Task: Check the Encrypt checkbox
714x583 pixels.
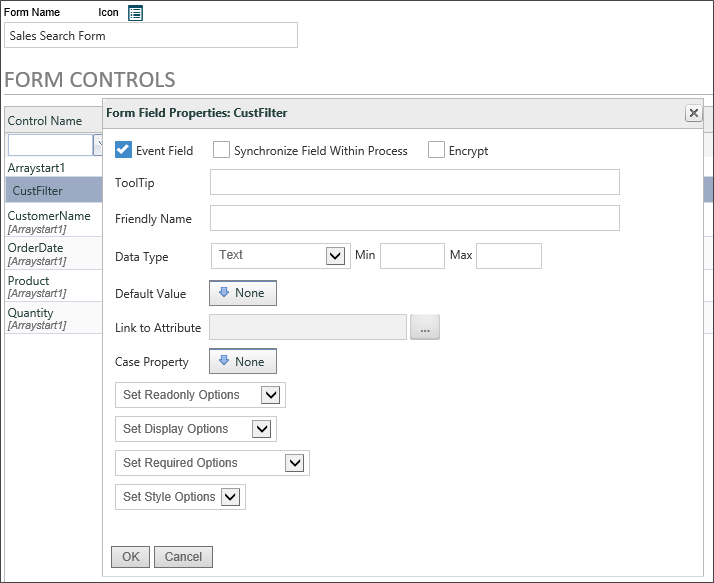Action: coord(436,150)
